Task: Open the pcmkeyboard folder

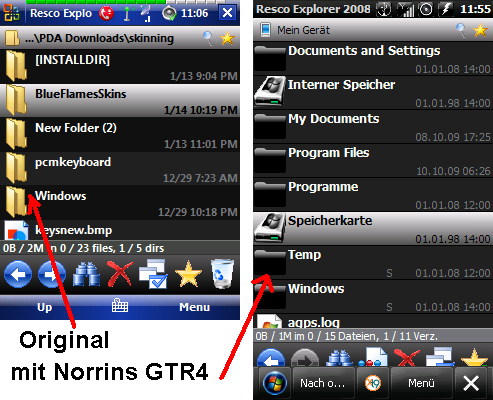Action: point(120,168)
